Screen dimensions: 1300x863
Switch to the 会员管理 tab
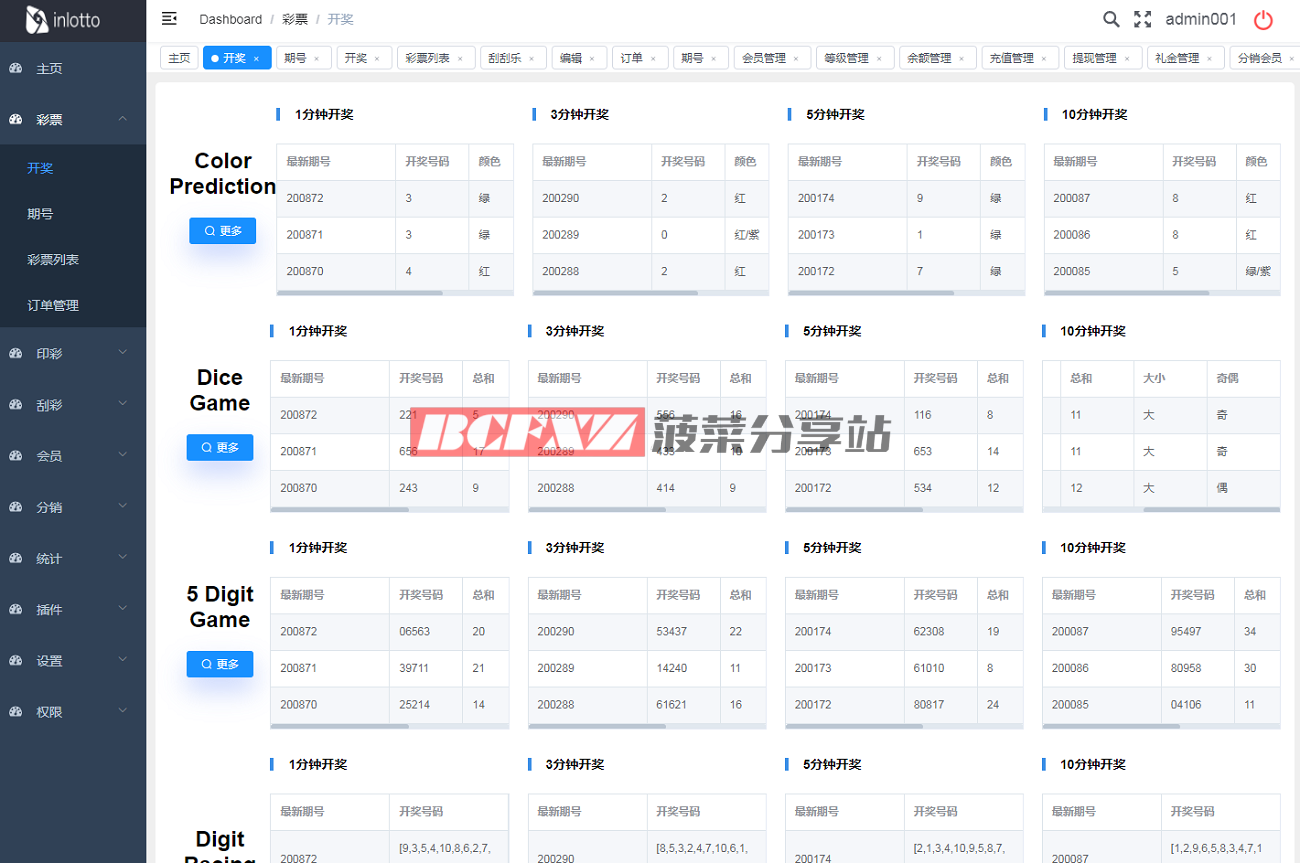[763, 58]
